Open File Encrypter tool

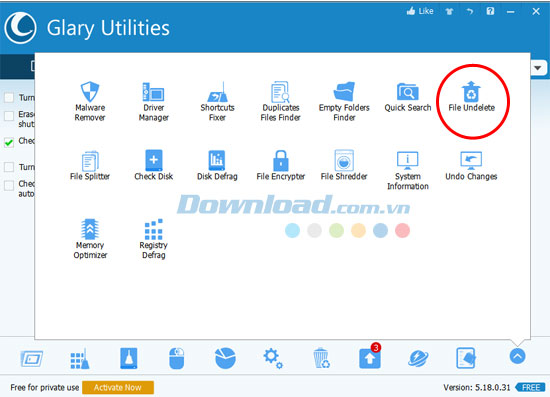(x=281, y=166)
